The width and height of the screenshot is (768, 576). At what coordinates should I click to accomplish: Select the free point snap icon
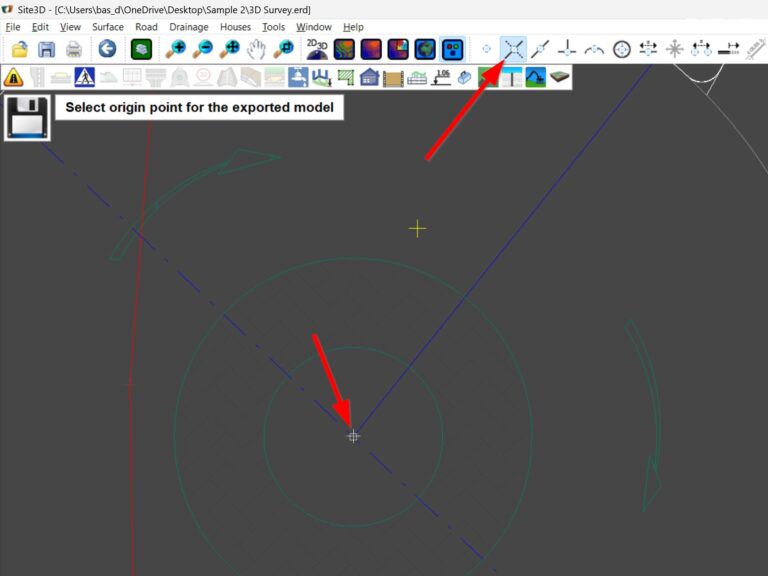coord(486,49)
